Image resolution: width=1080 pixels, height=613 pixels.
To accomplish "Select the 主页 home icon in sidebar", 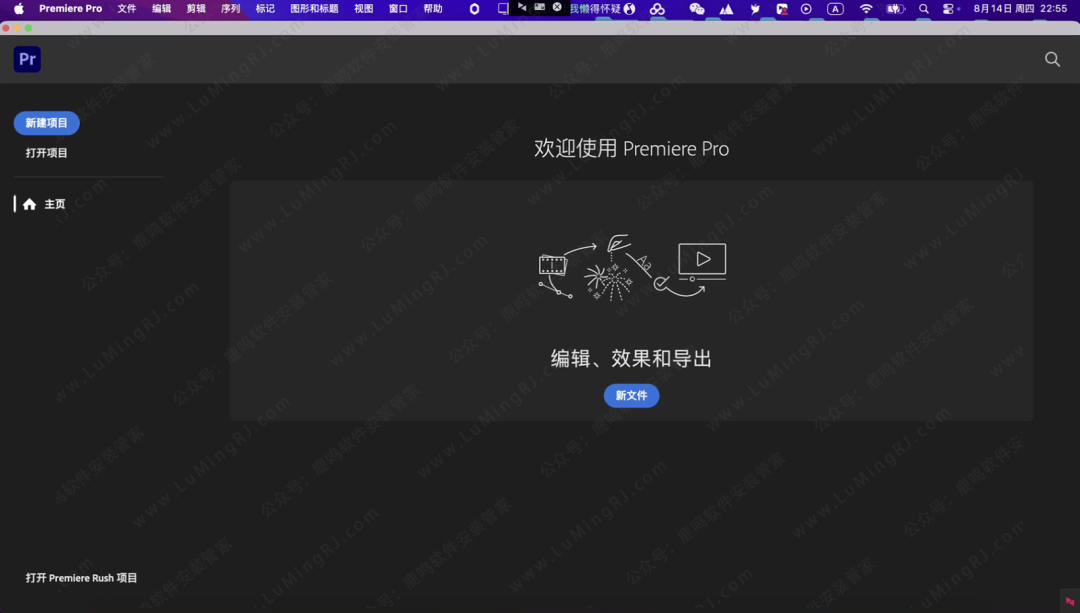I will click(29, 203).
